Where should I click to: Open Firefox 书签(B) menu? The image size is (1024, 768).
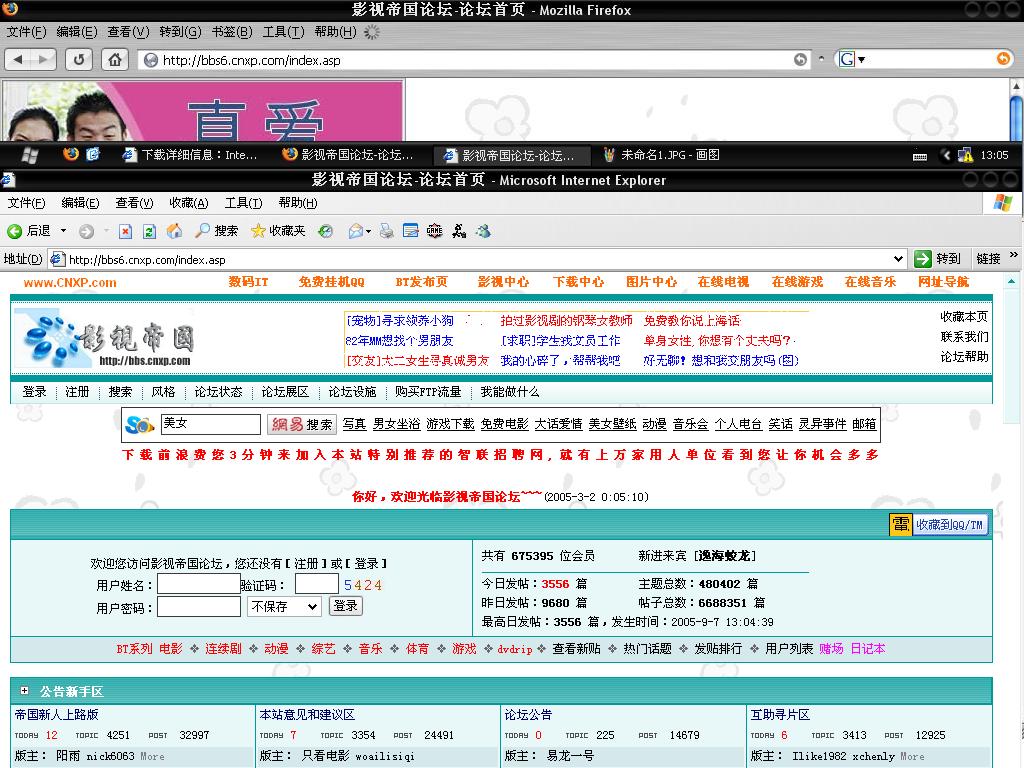click(x=232, y=31)
